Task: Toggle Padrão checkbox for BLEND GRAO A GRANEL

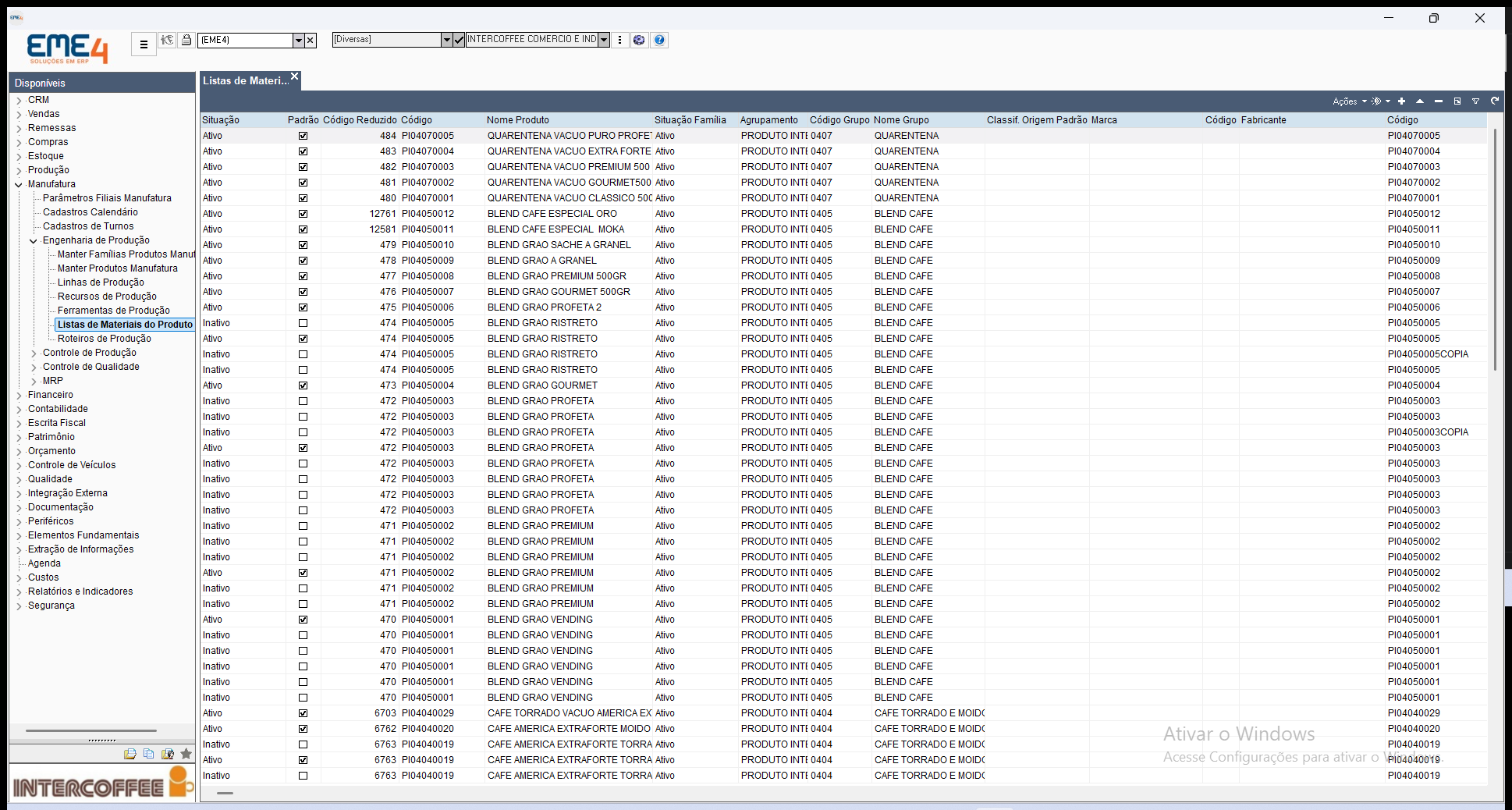Action: [303, 261]
